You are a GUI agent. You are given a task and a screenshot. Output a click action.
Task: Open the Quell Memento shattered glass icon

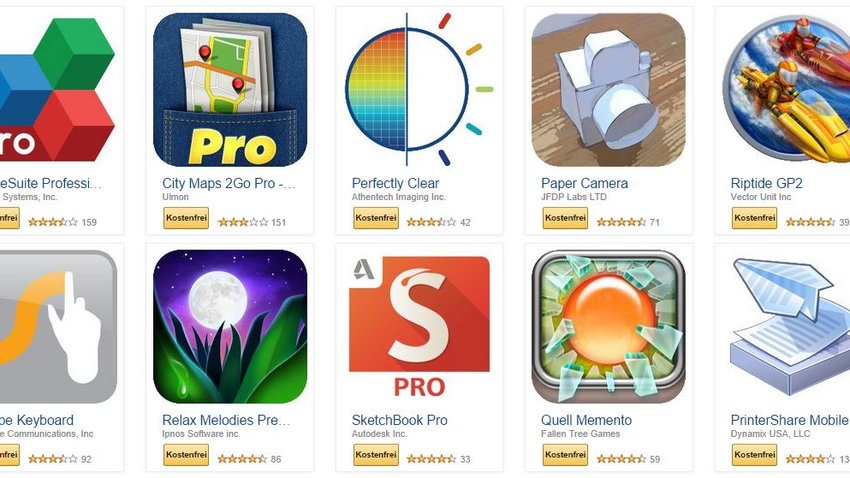pos(608,326)
